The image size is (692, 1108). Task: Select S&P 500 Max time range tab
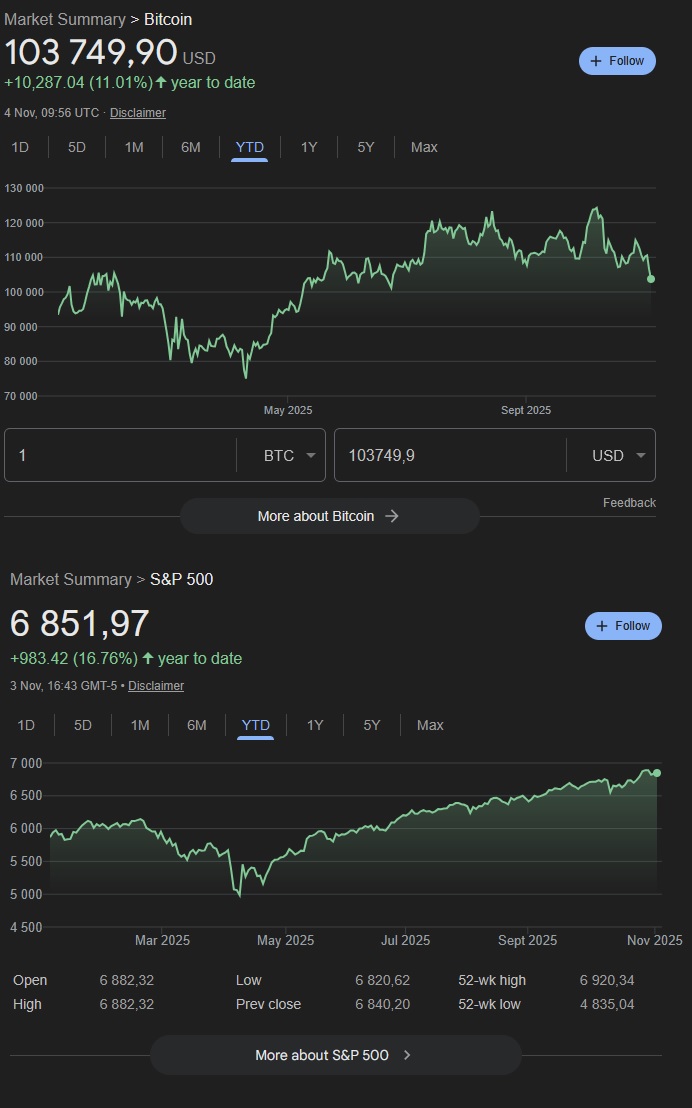[430, 725]
